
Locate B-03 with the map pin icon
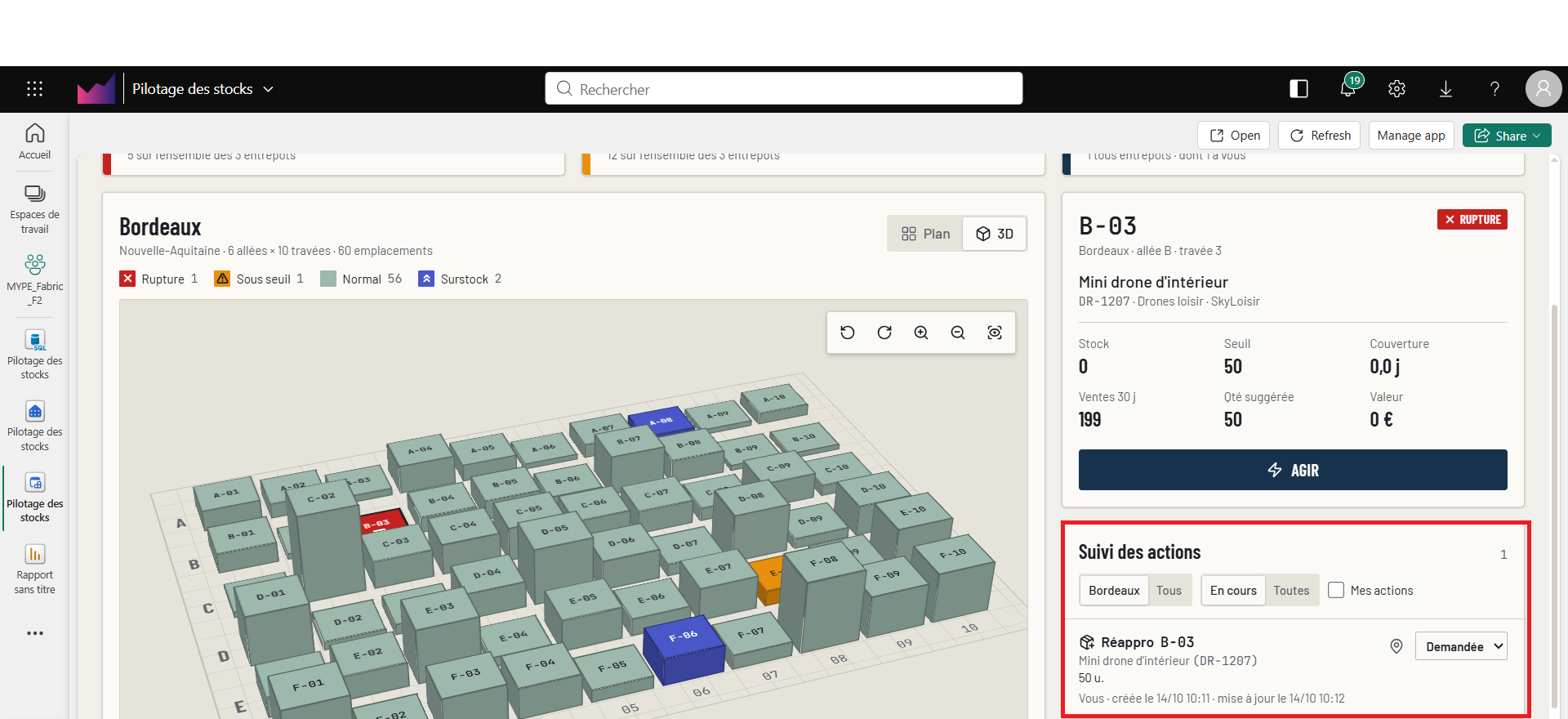coord(1396,646)
